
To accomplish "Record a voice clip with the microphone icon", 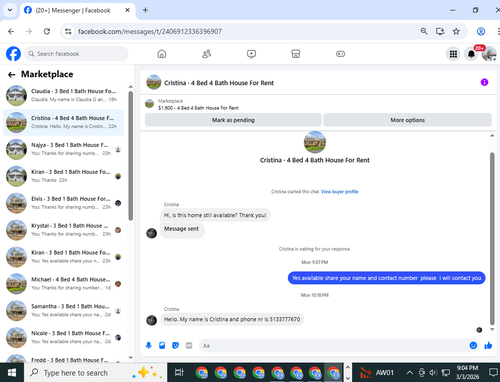I will [x=149, y=345].
